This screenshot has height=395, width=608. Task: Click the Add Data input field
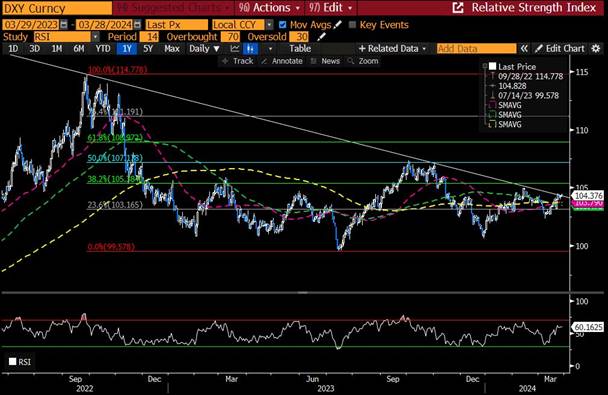click(x=477, y=48)
